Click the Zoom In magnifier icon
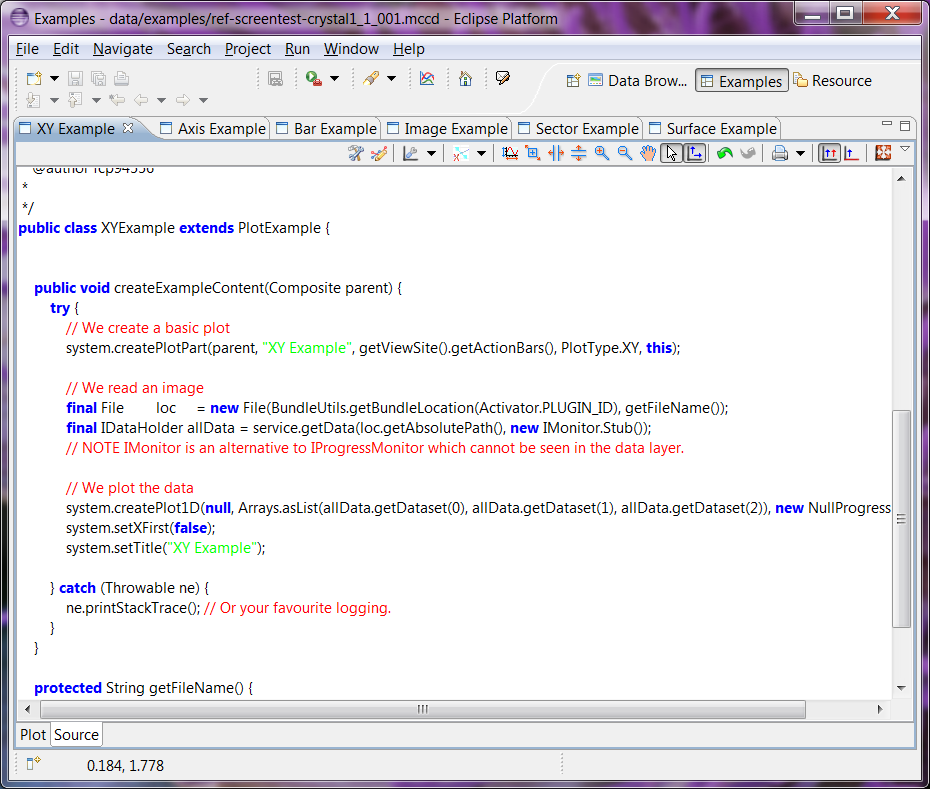 click(x=601, y=153)
